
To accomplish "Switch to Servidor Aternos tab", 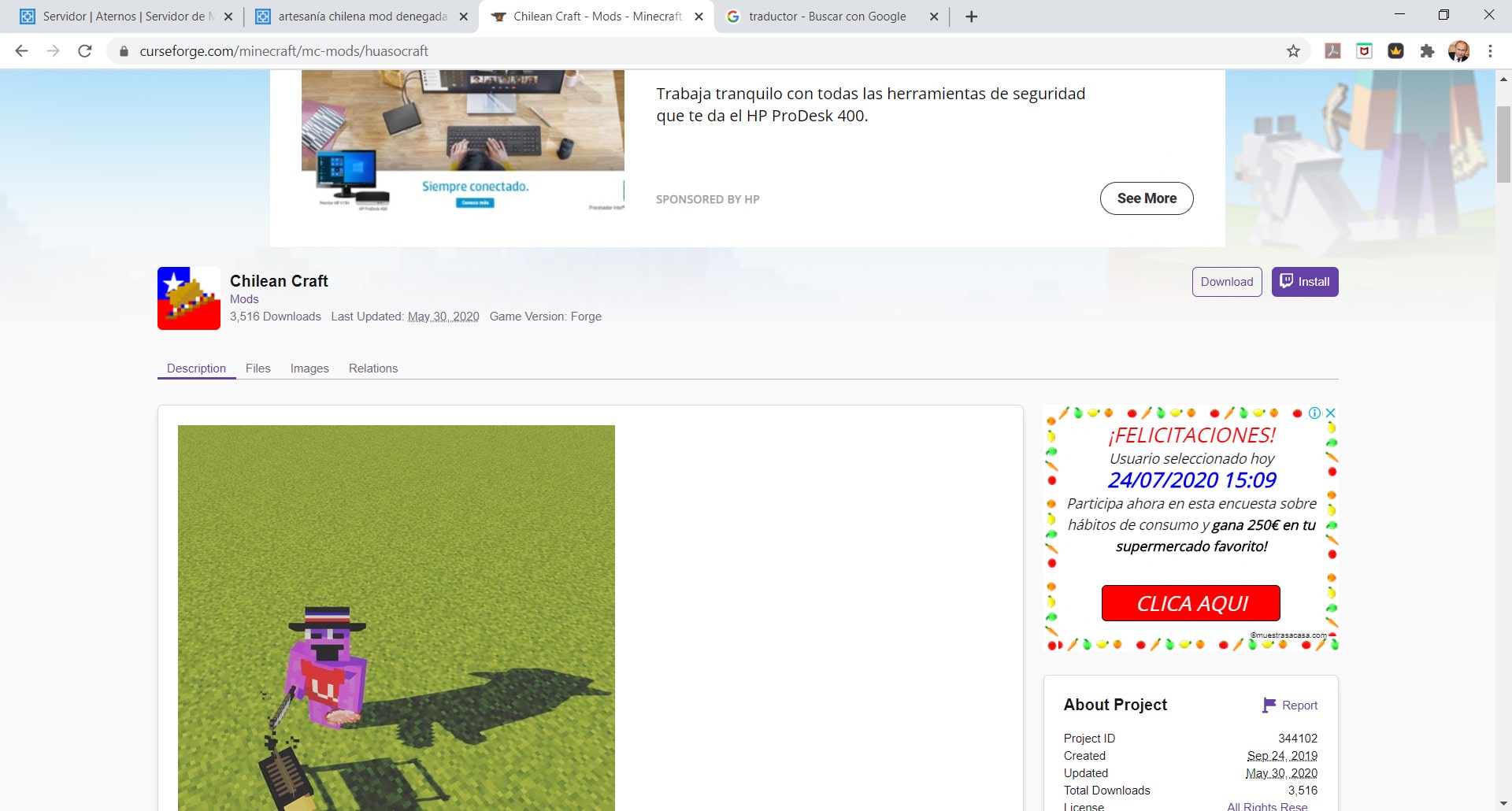I will [x=126, y=17].
